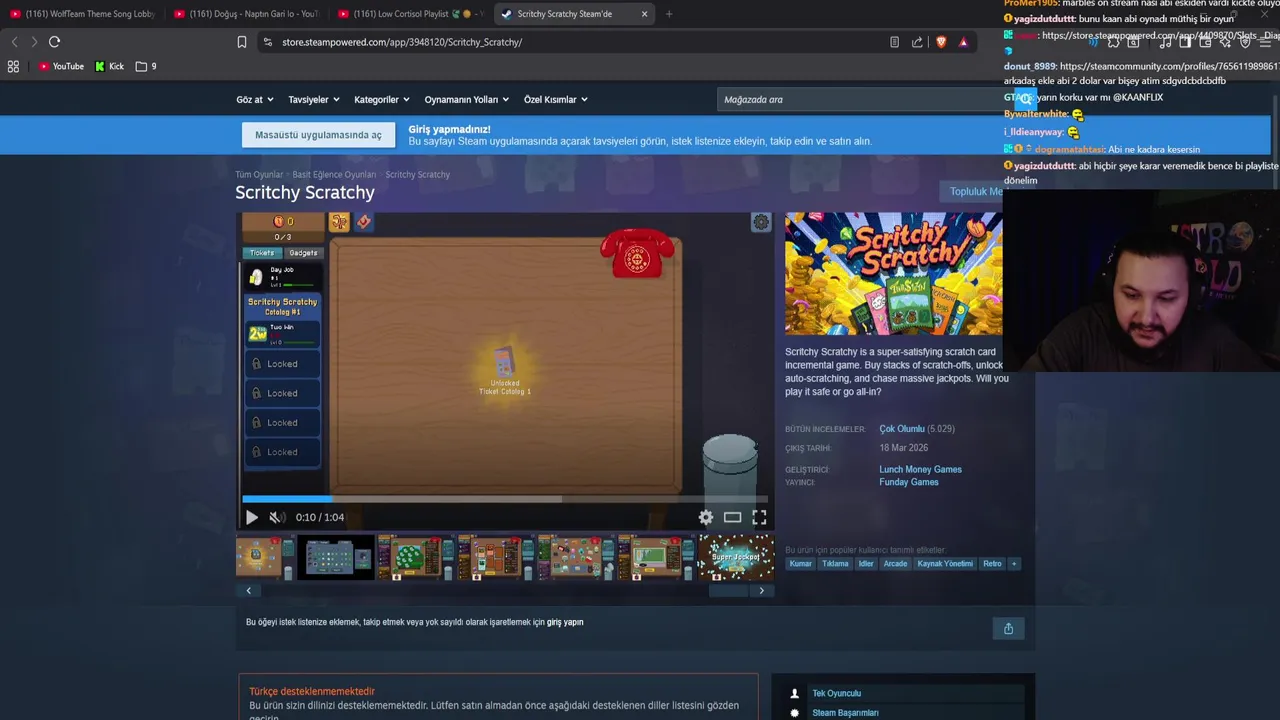This screenshot has width=1280, height=720.
Task: Switch to the Low Cortisol Playlist tab
Action: click(410, 14)
